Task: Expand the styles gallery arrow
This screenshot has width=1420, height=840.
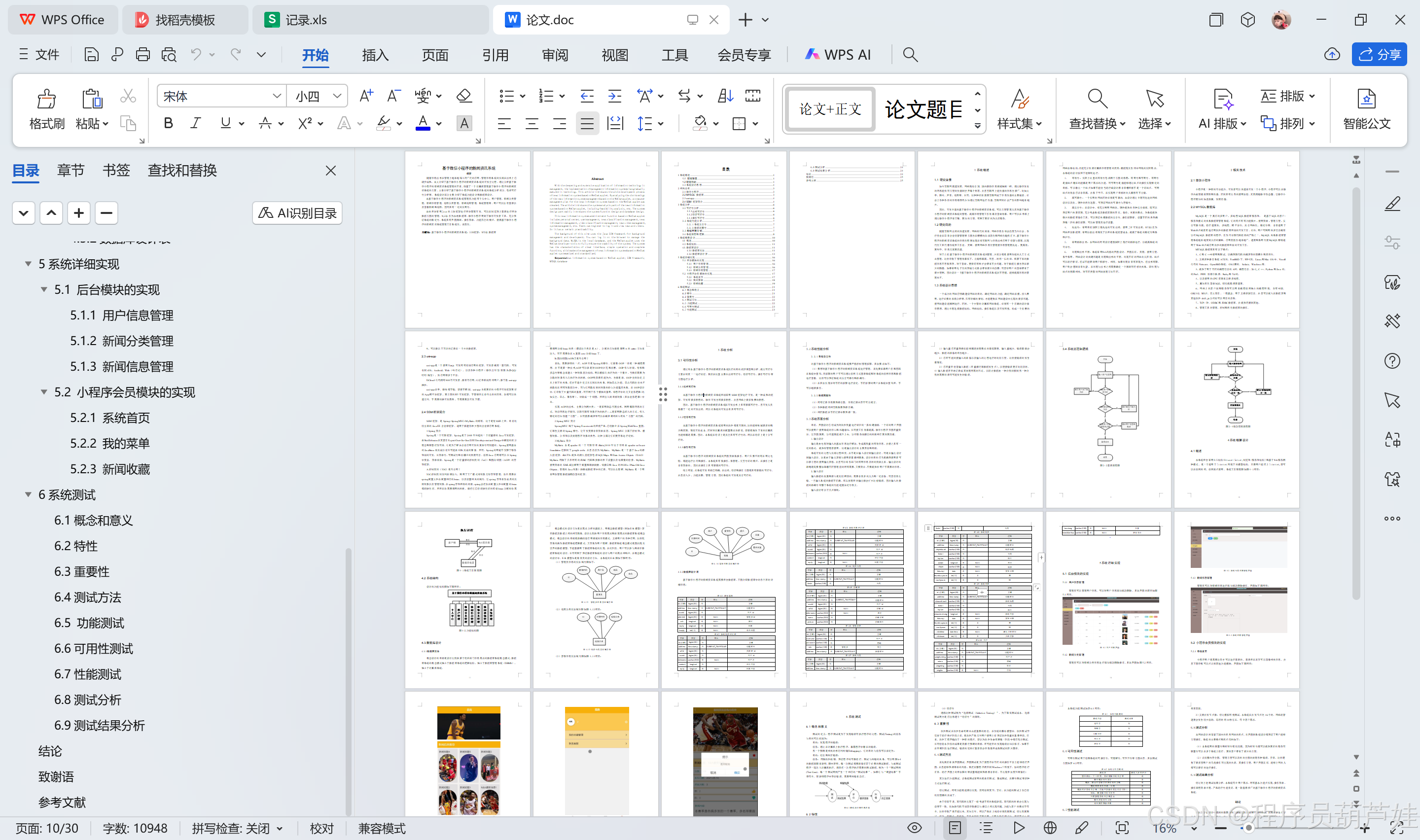Action: [977, 126]
